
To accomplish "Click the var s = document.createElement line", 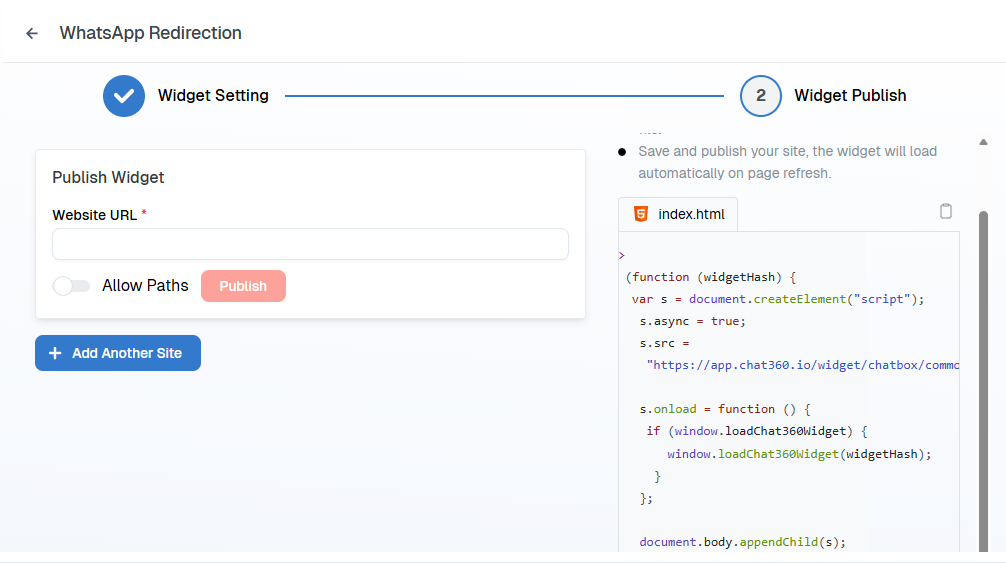I will [x=778, y=299].
